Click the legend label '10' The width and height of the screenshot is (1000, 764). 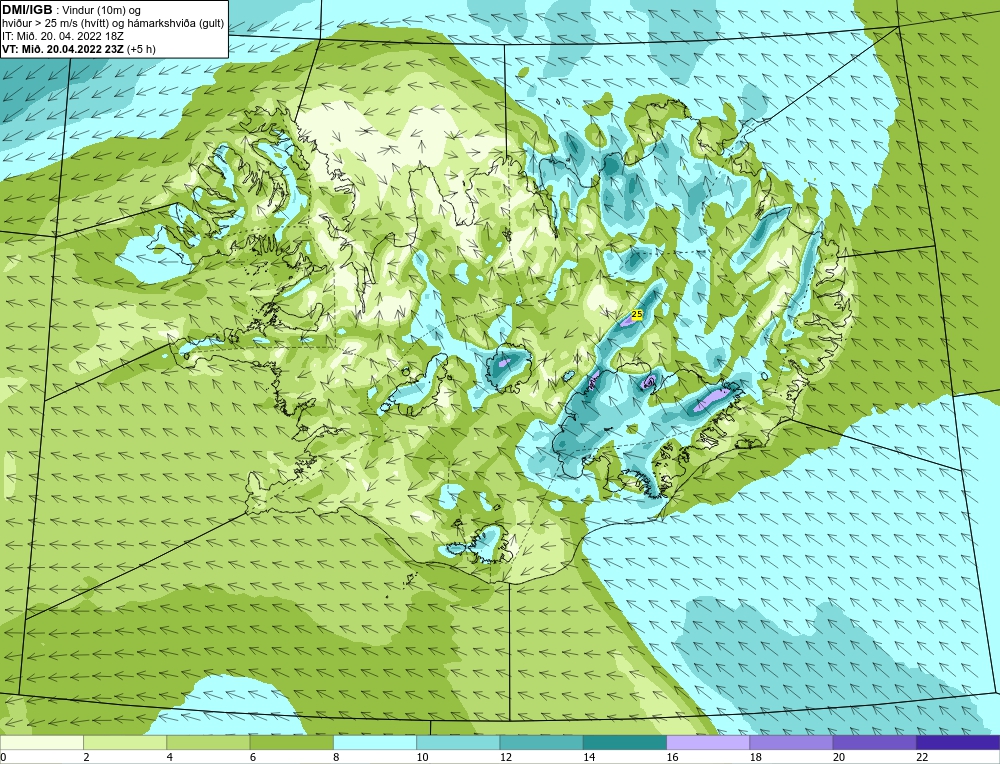coord(422,757)
